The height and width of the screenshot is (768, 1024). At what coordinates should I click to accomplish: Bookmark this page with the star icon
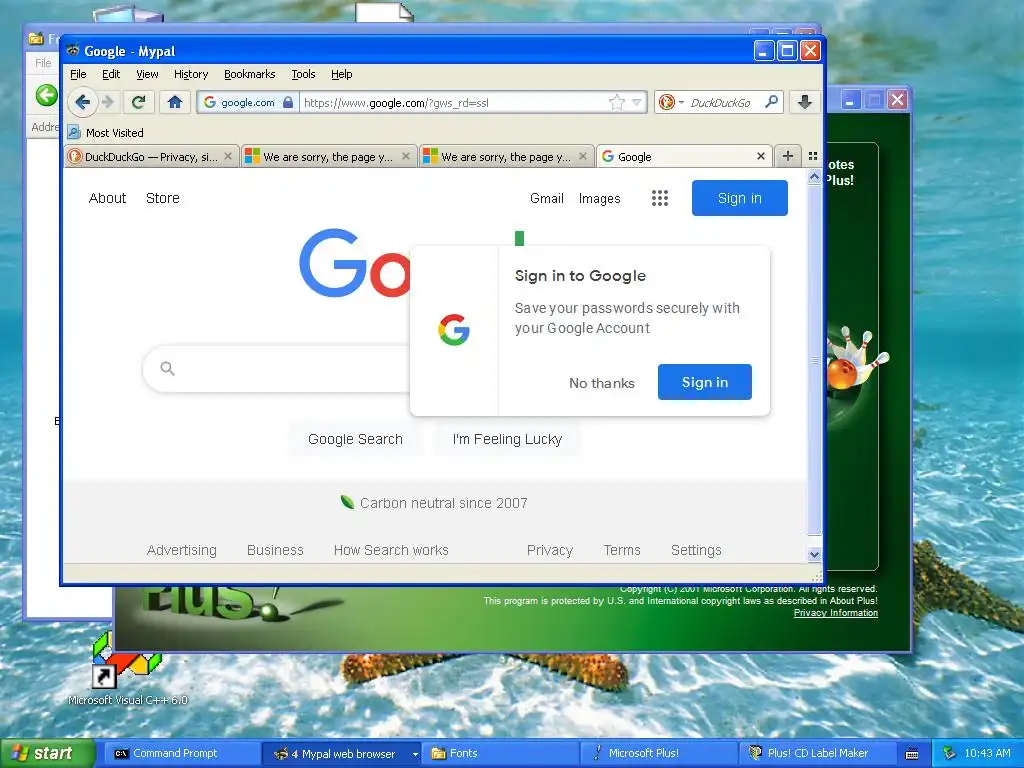coord(616,103)
